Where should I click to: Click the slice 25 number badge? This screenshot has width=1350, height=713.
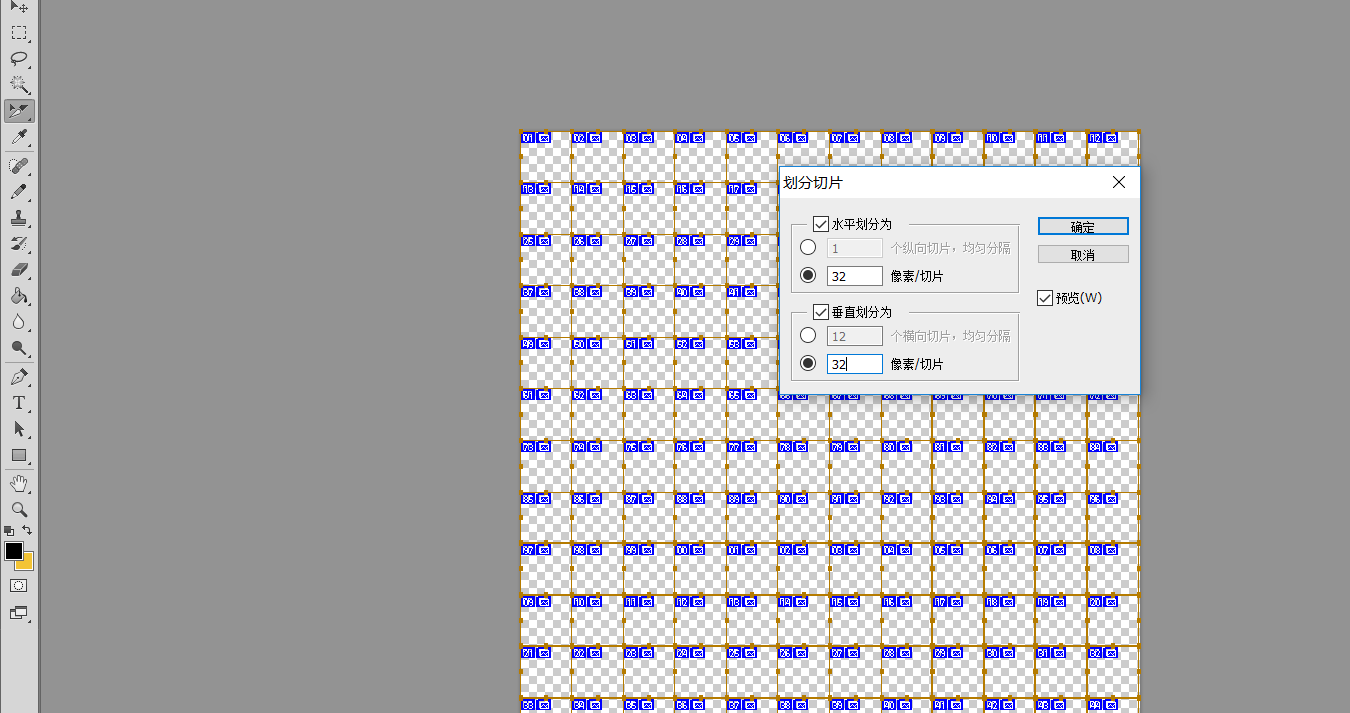(528, 240)
